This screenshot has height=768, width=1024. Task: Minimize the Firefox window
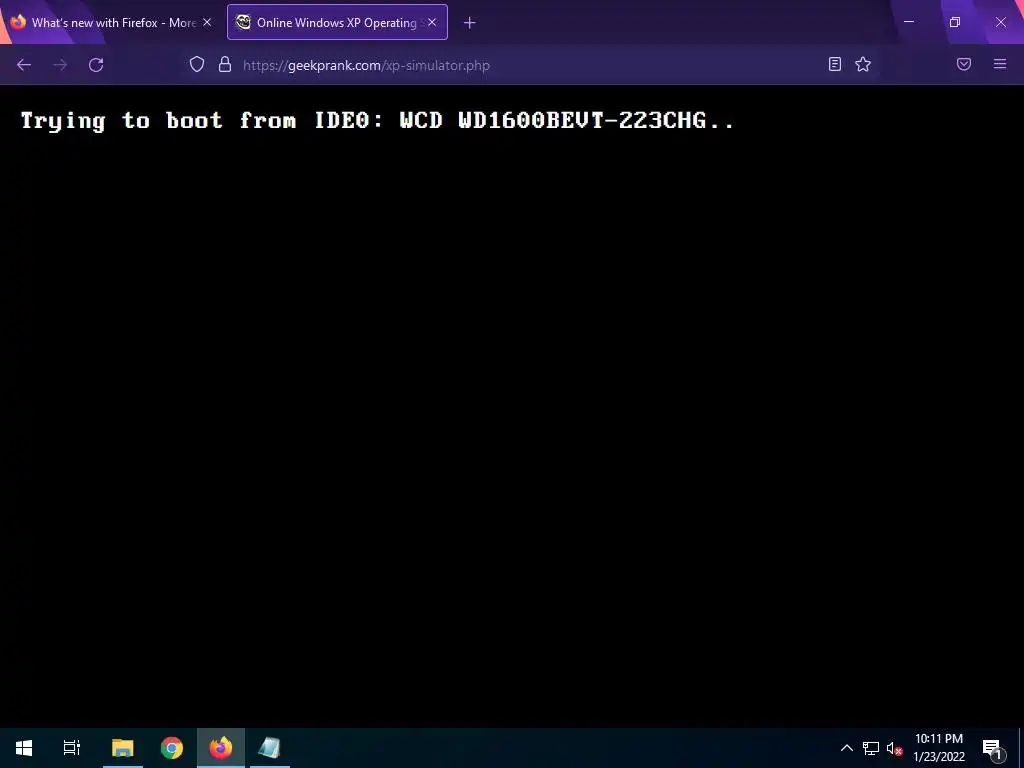(x=909, y=22)
